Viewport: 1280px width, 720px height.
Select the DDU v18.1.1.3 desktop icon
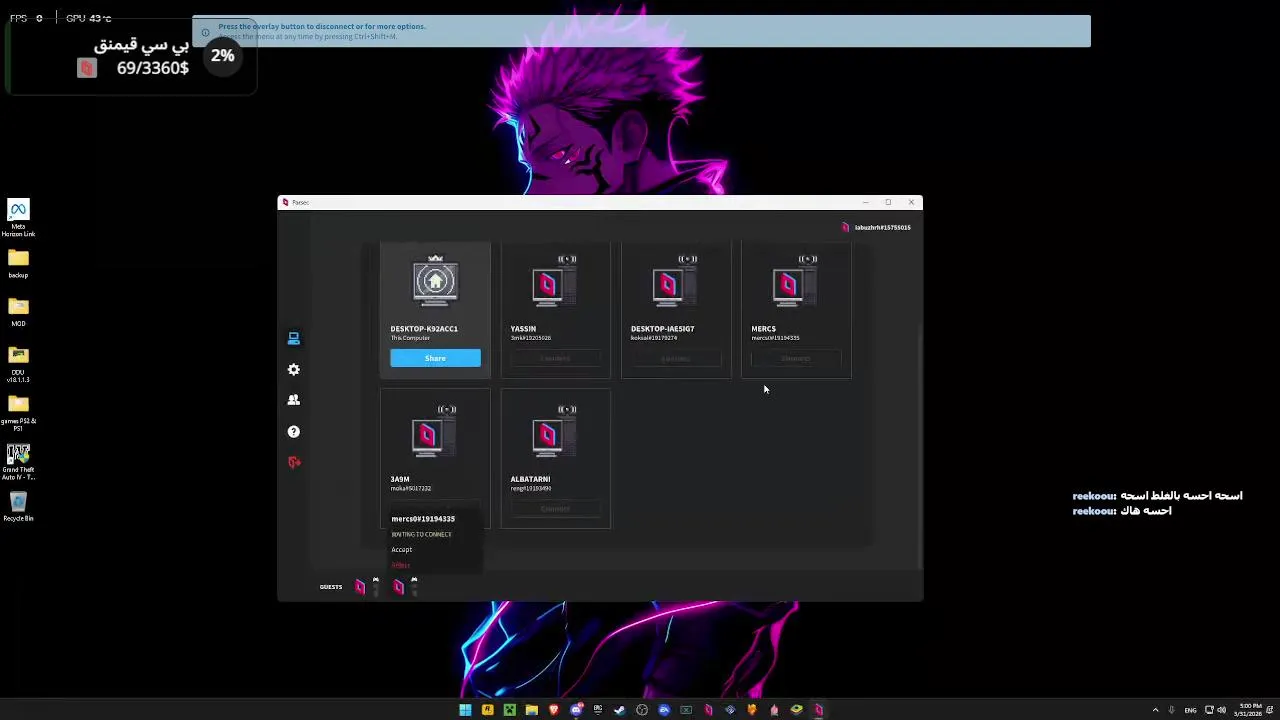pos(18,364)
